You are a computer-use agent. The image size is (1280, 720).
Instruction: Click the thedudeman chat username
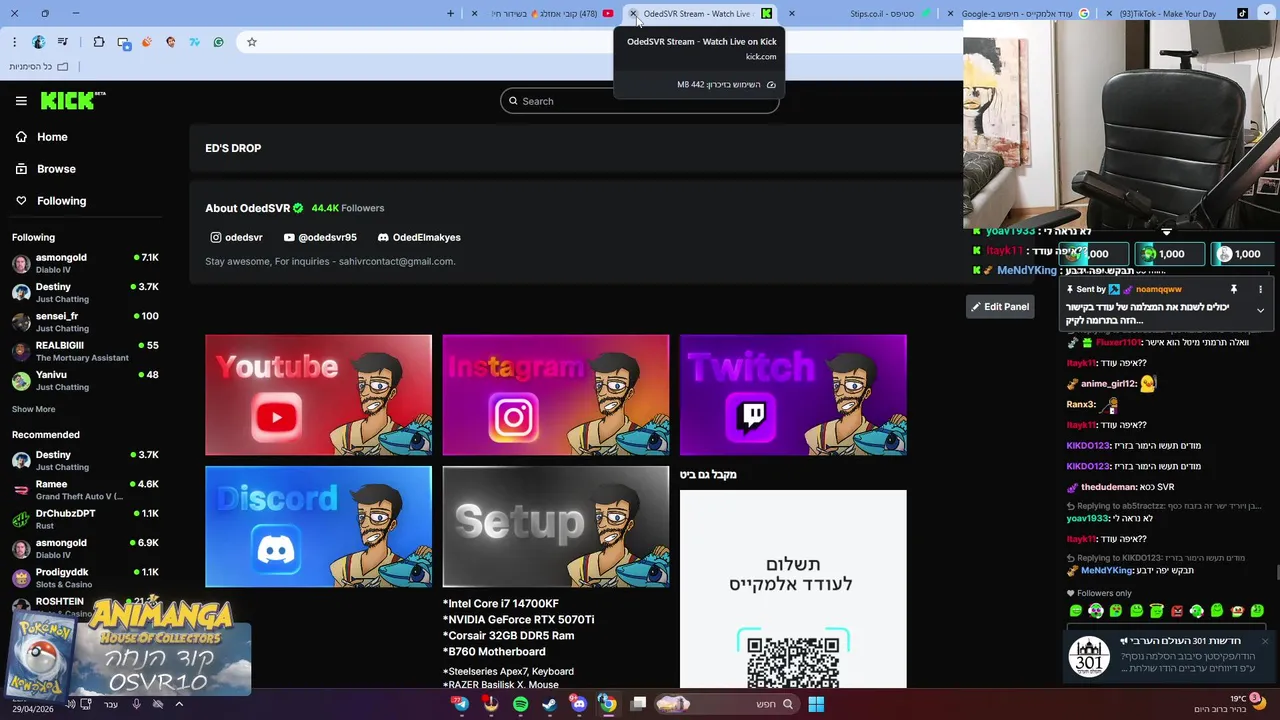pos(1108,487)
